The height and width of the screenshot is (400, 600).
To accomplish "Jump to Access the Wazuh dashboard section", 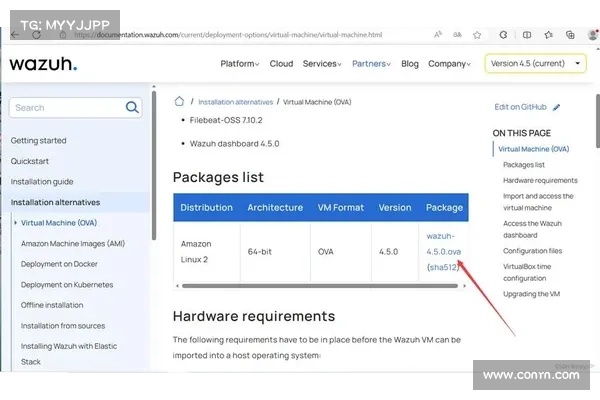I will pos(532,229).
